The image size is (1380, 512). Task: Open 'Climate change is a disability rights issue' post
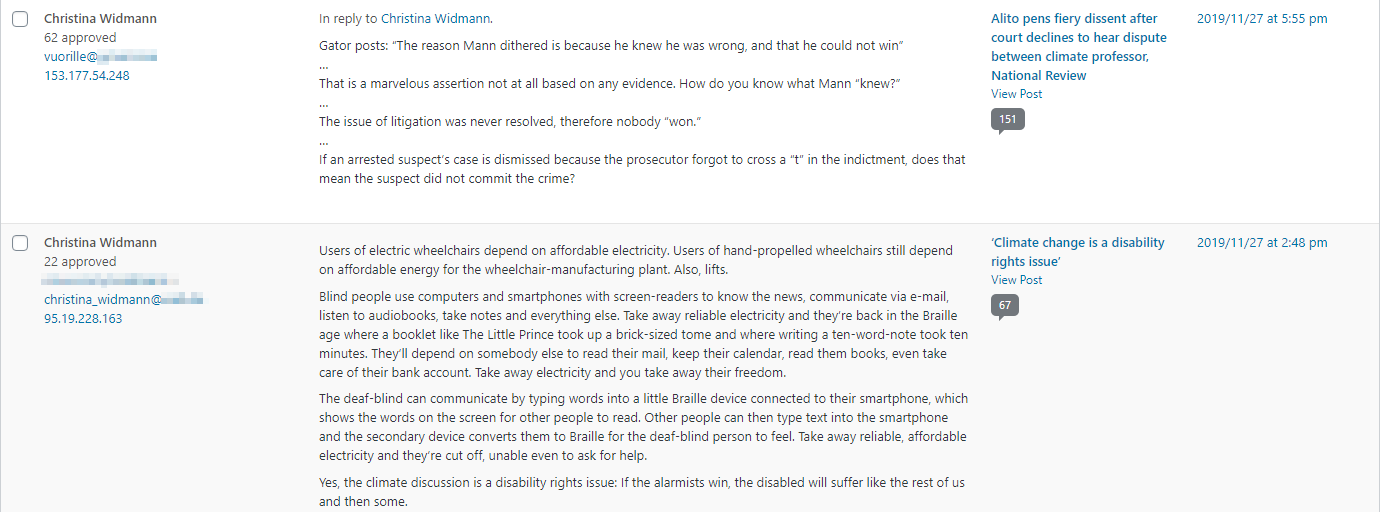1077,252
